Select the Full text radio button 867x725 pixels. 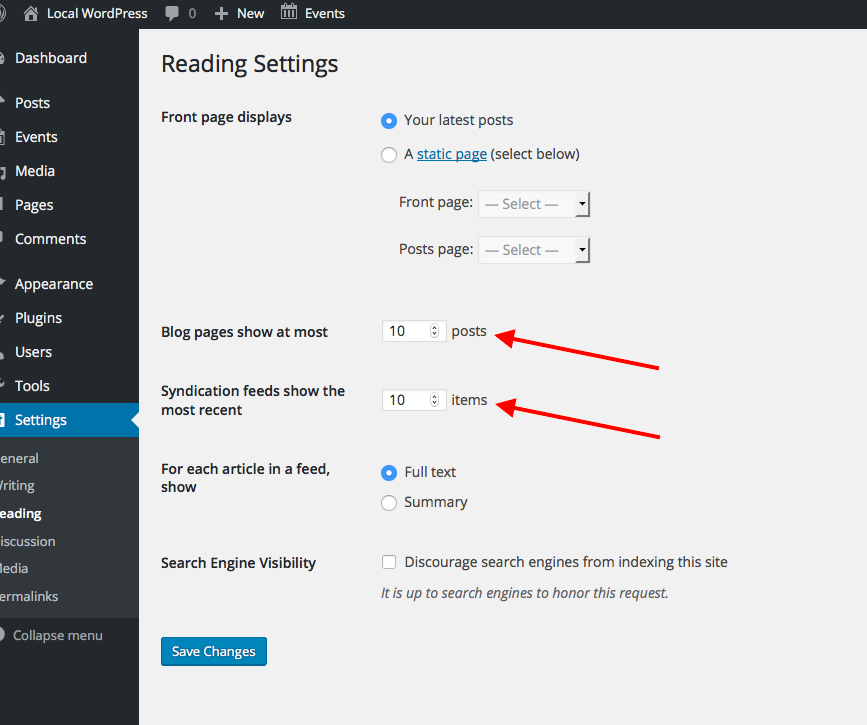click(x=389, y=472)
